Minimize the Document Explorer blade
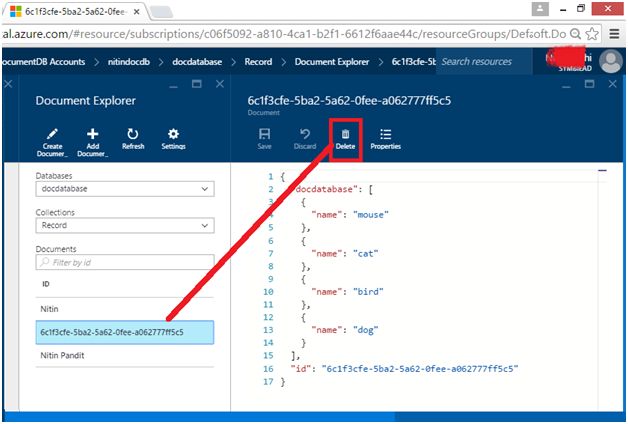This screenshot has height=424, width=628. [x=173, y=84]
